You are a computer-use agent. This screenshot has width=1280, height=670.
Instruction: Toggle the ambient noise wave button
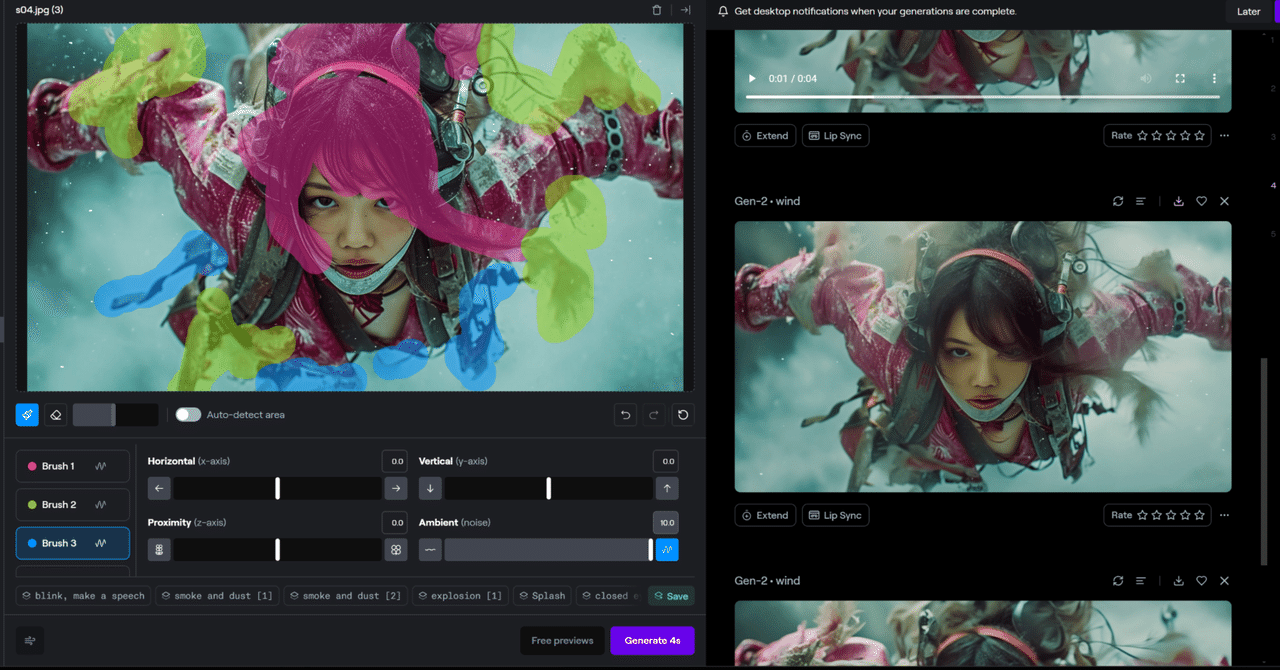pos(667,549)
